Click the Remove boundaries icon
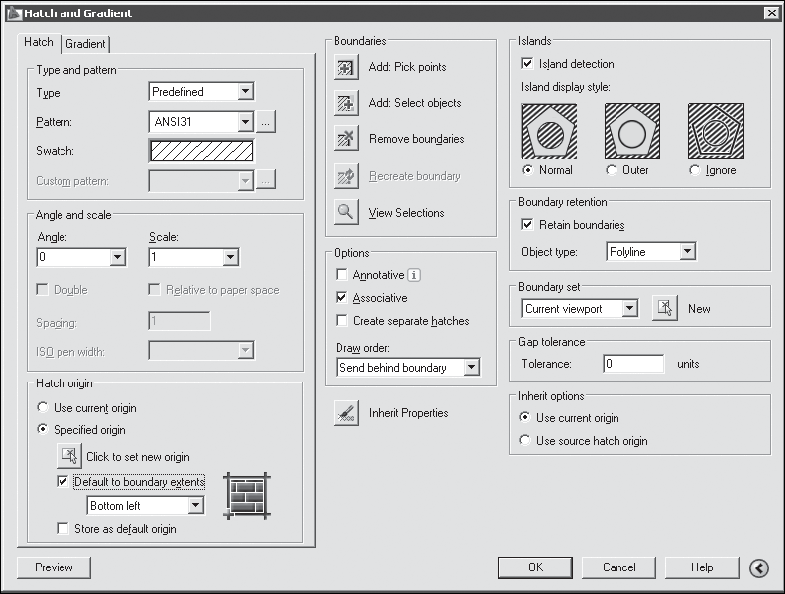 pyautogui.click(x=346, y=139)
